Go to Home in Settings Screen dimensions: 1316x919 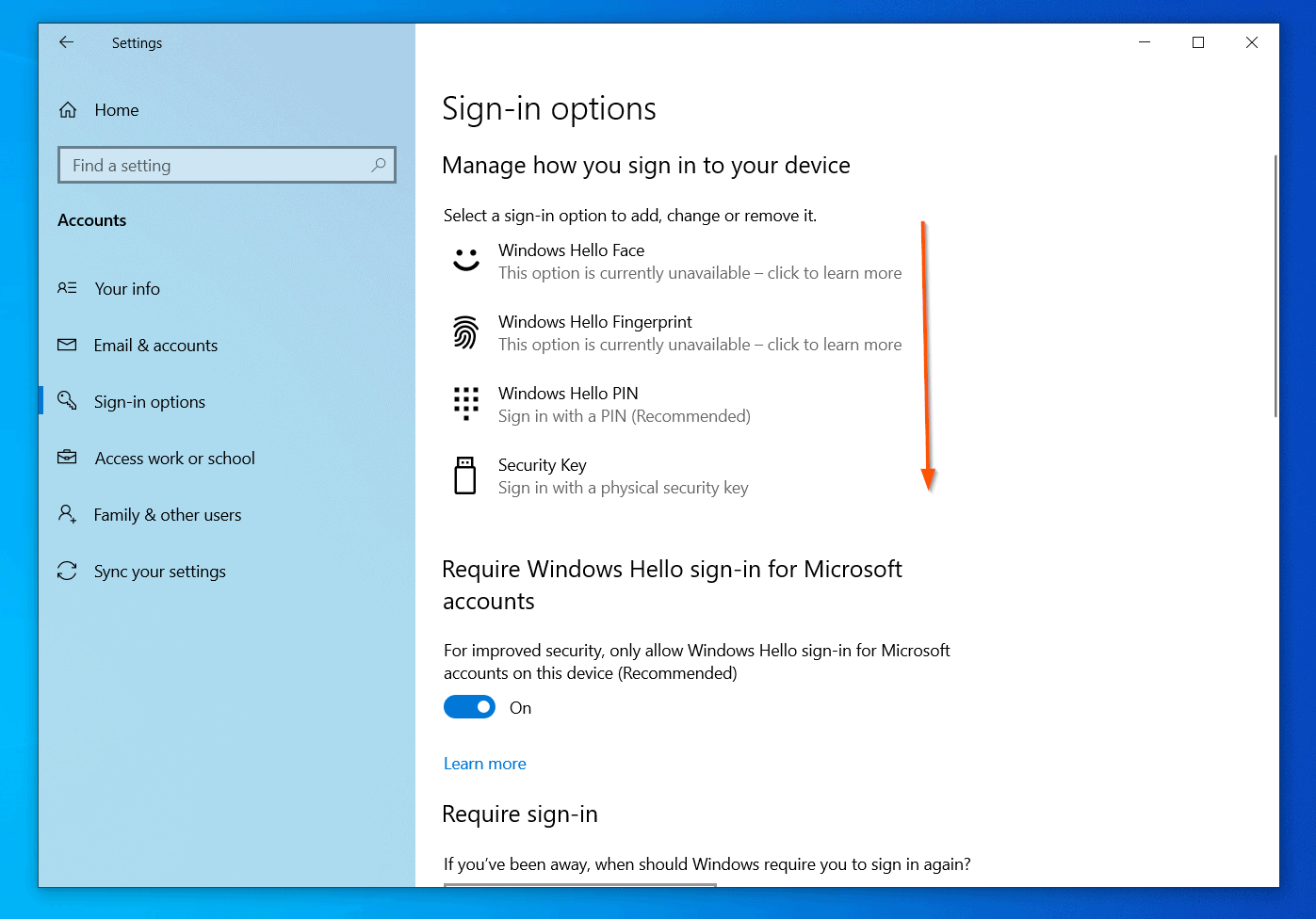point(117,110)
